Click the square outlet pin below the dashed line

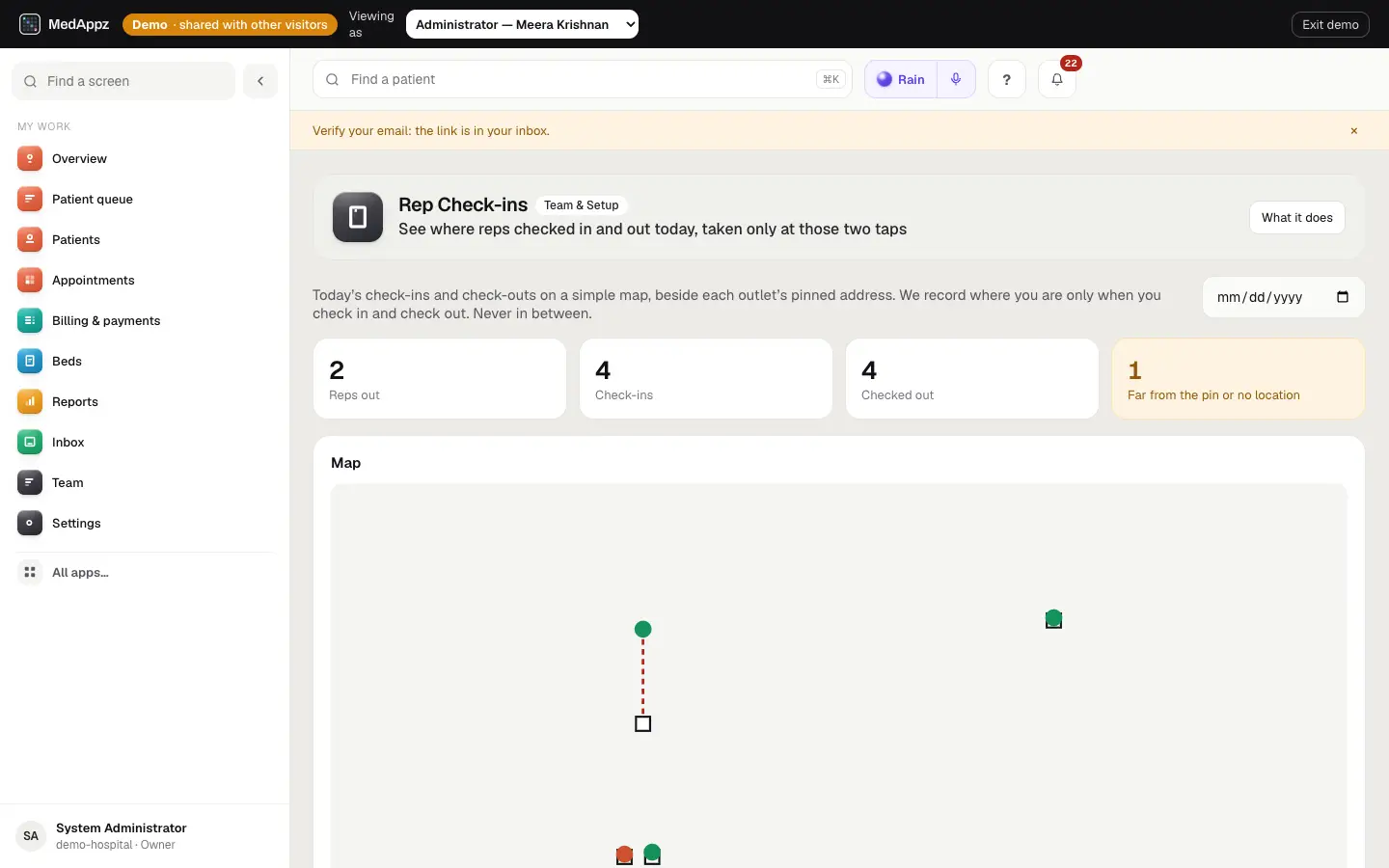coord(643,724)
